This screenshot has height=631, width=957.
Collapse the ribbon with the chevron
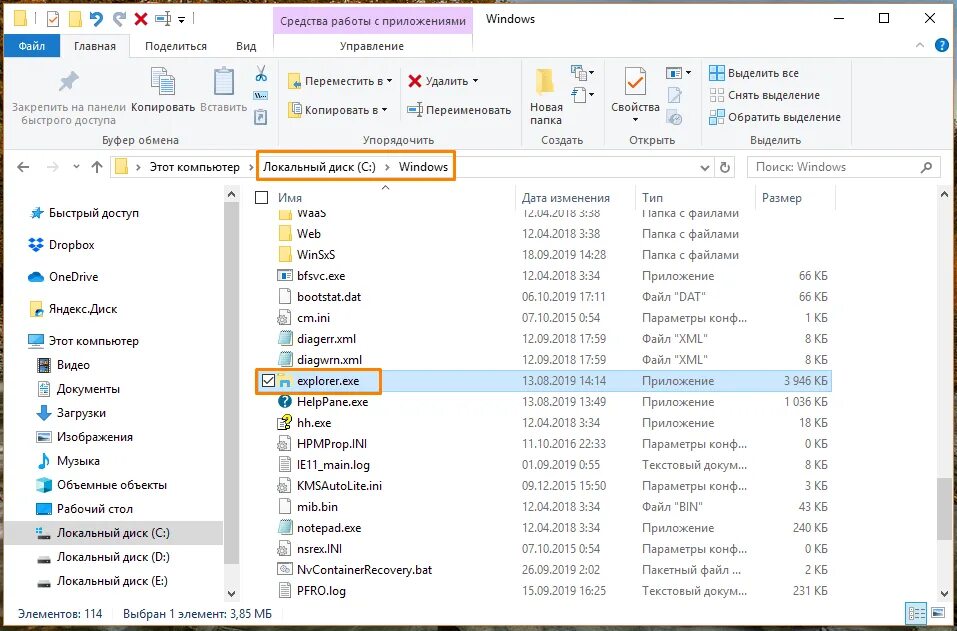920,46
